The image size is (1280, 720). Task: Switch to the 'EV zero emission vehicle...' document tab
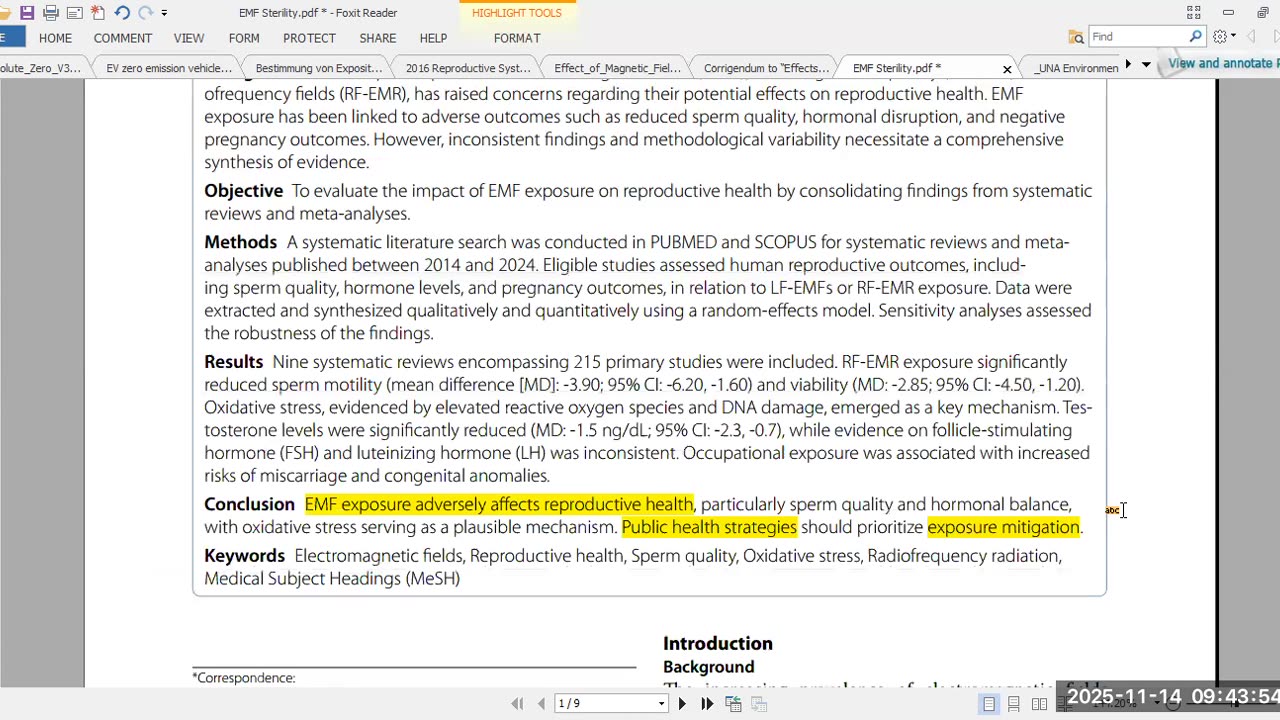169,68
